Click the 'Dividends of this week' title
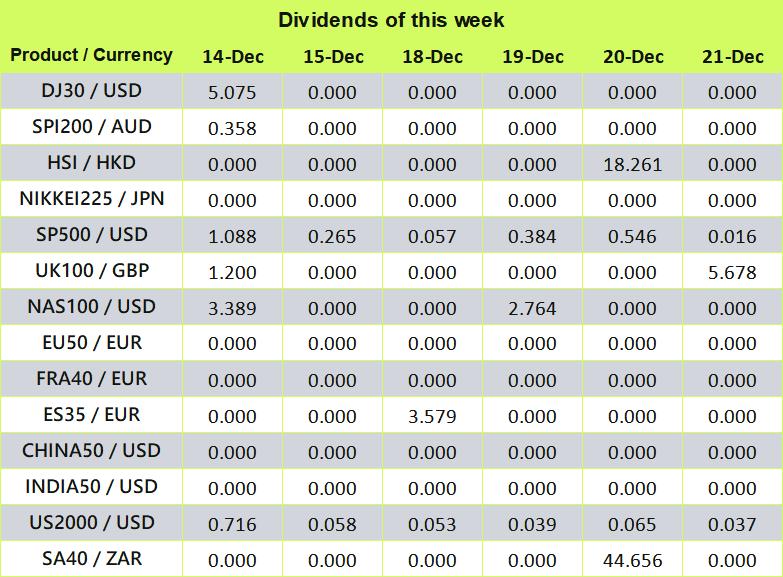This screenshot has width=783, height=577. (391, 20)
